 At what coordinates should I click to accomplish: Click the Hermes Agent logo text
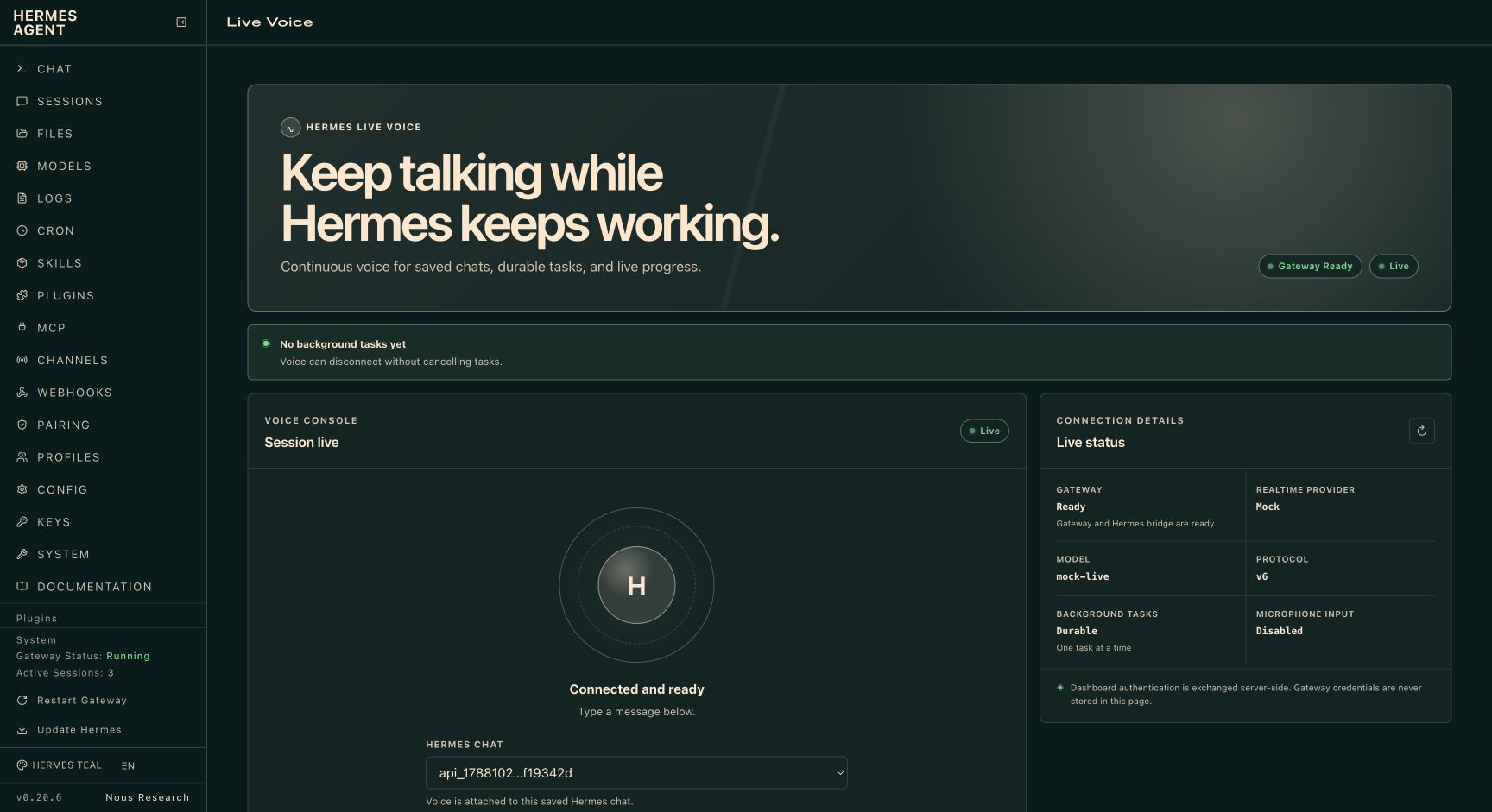45,22
